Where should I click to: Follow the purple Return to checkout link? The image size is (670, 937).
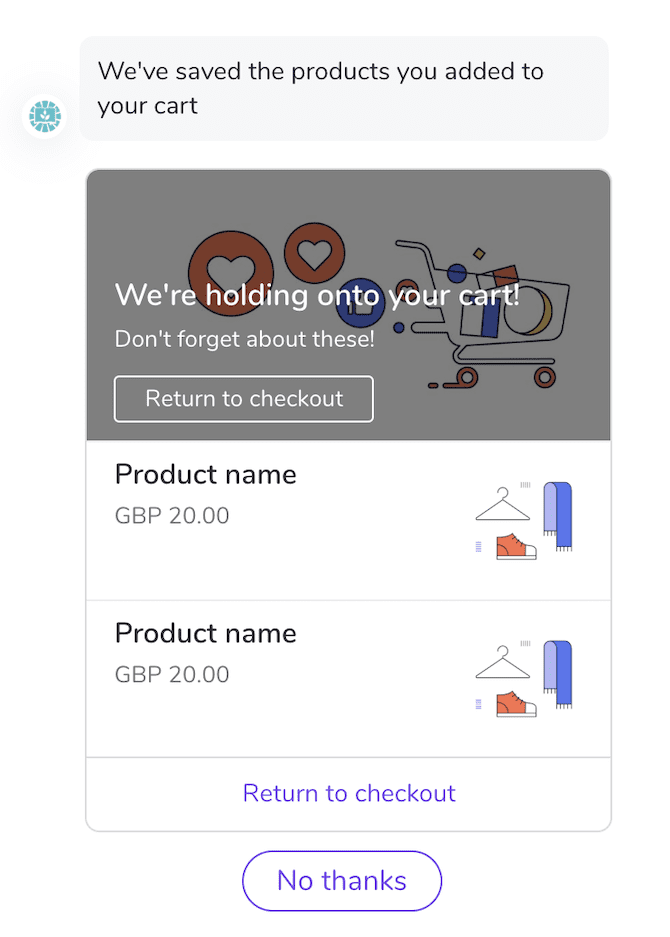pyautogui.click(x=349, y=793)
